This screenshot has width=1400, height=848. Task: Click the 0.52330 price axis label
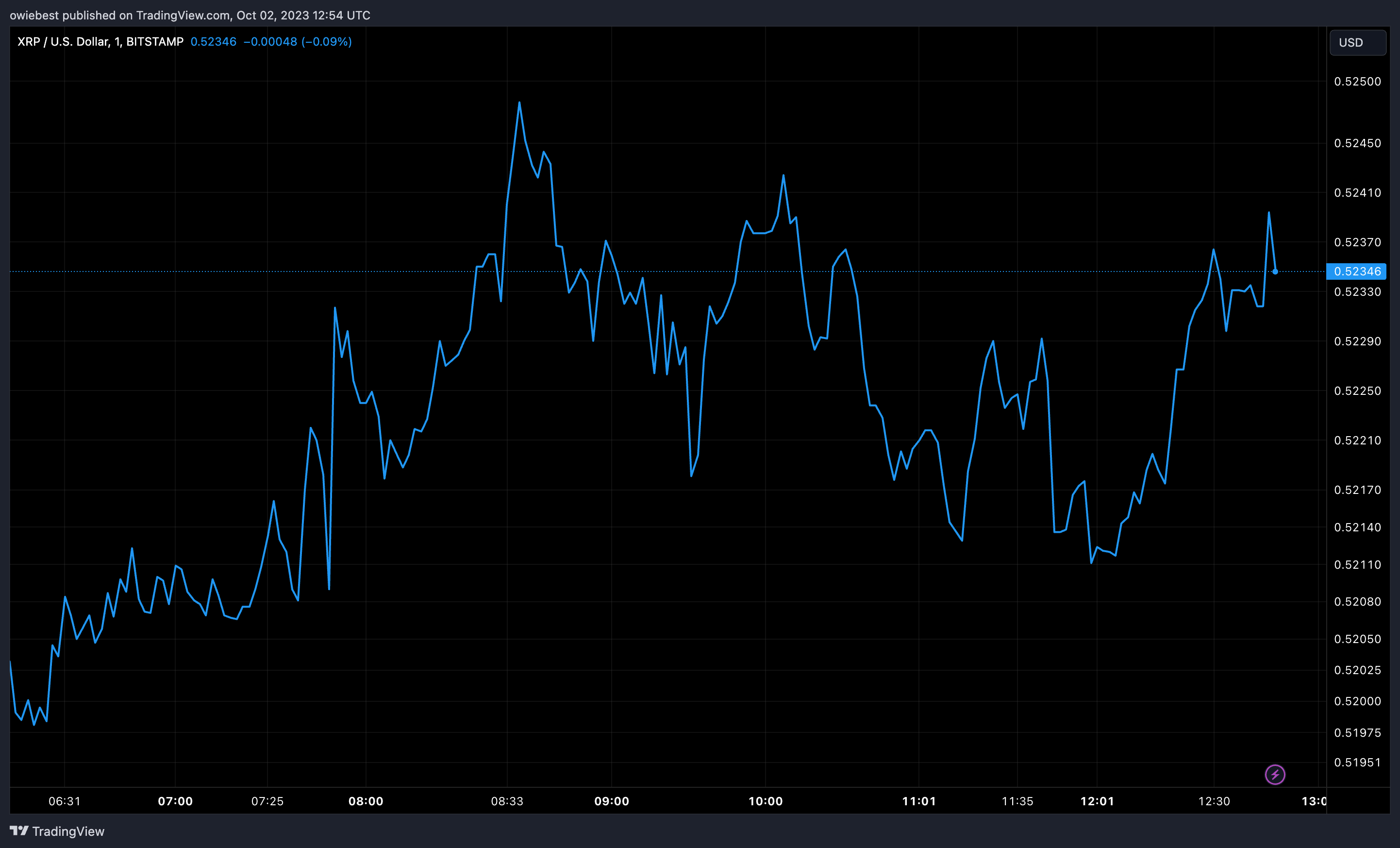coord(1357,291)
